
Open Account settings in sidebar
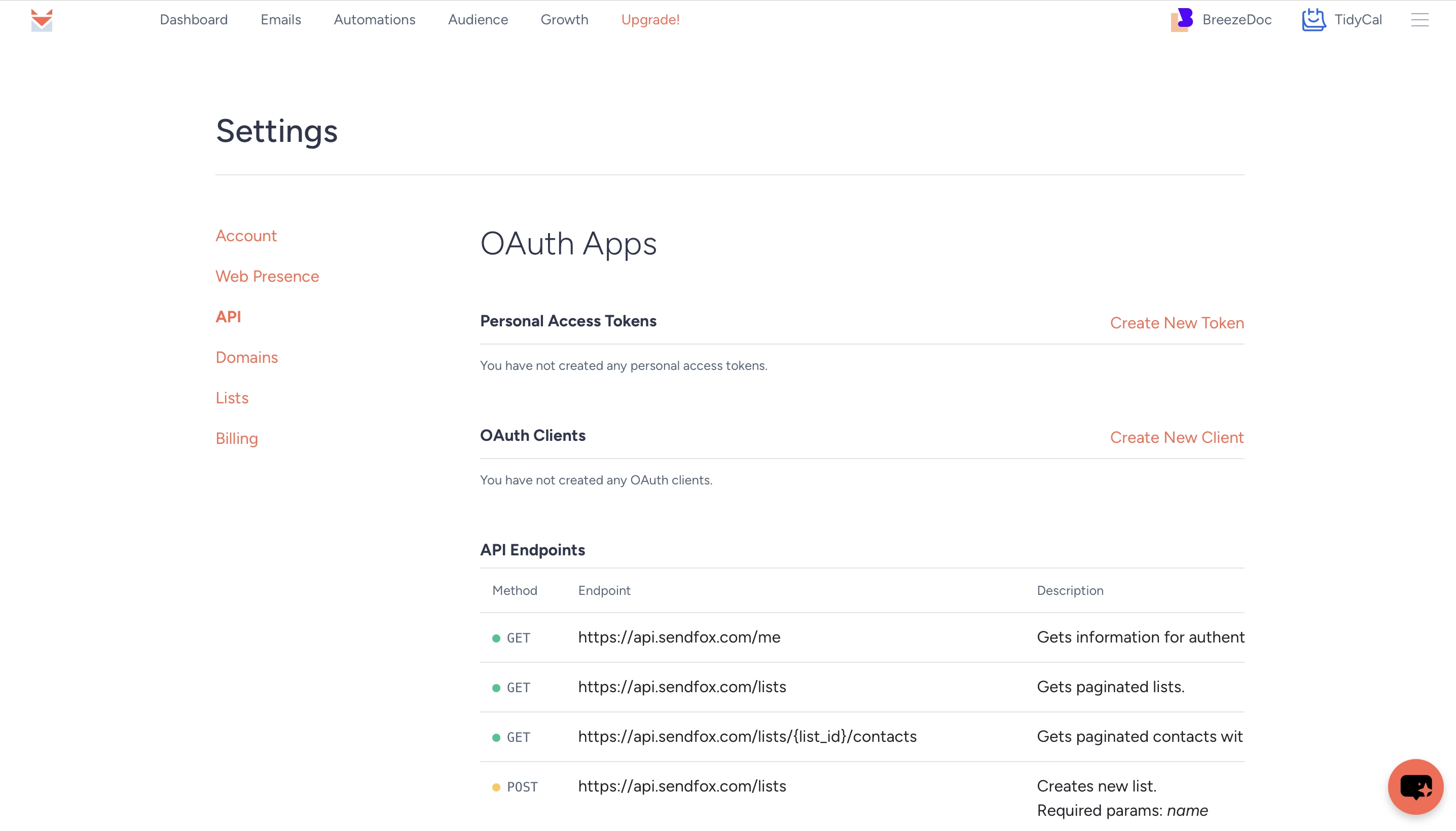point(246,236)
